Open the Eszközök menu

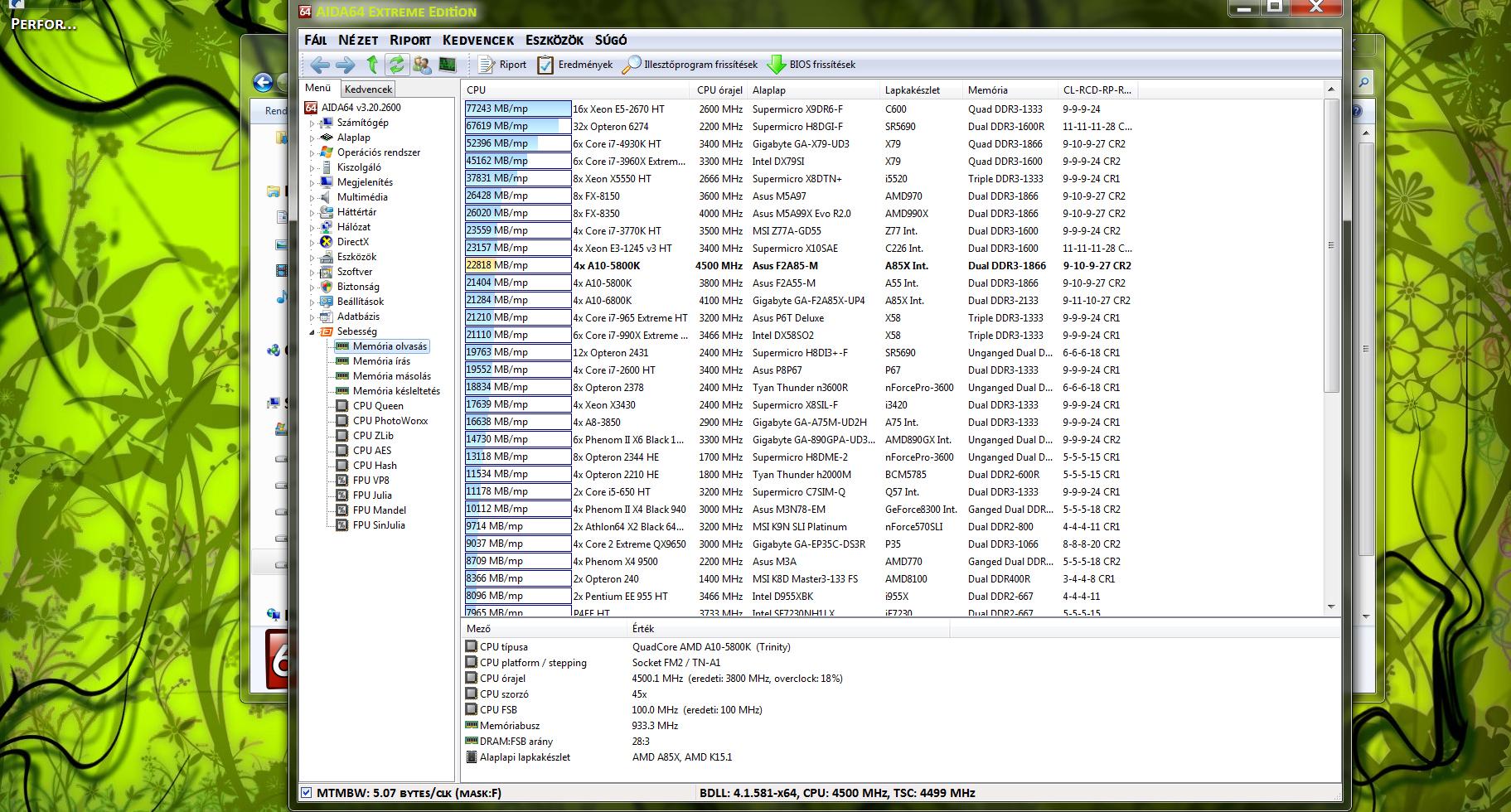coord(555,40)
